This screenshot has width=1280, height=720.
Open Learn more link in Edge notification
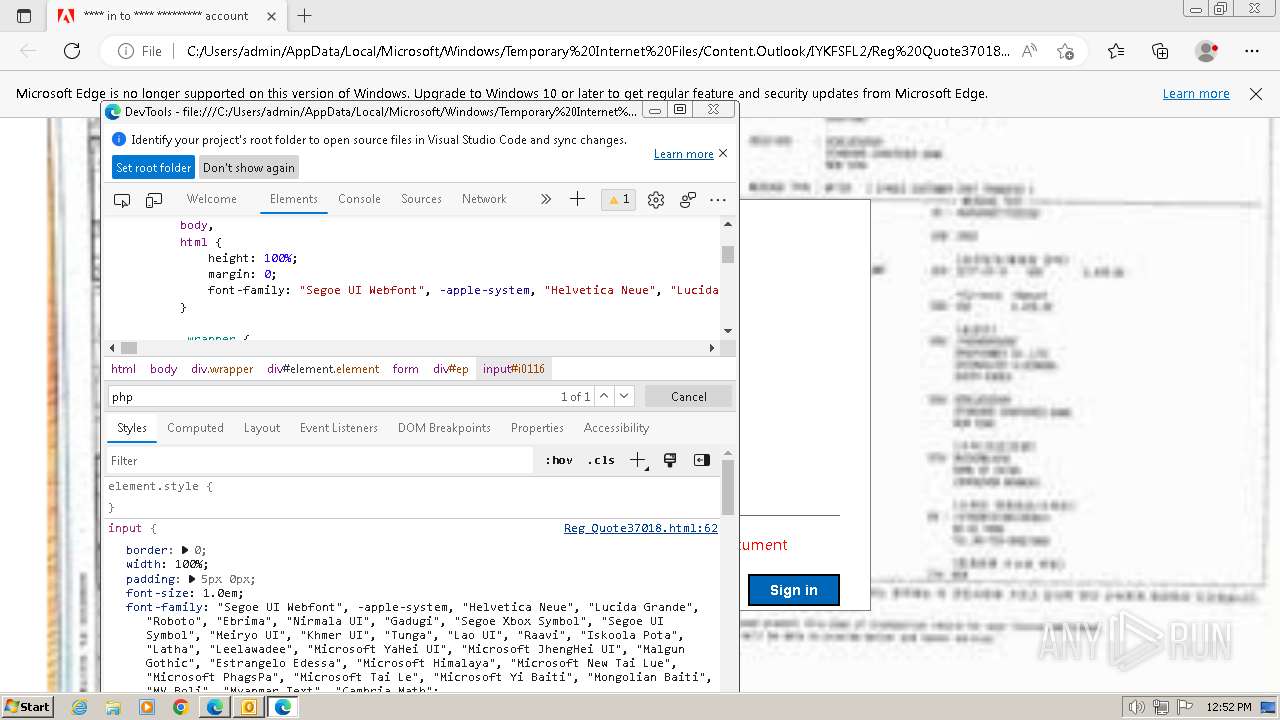coord(1196,94)
